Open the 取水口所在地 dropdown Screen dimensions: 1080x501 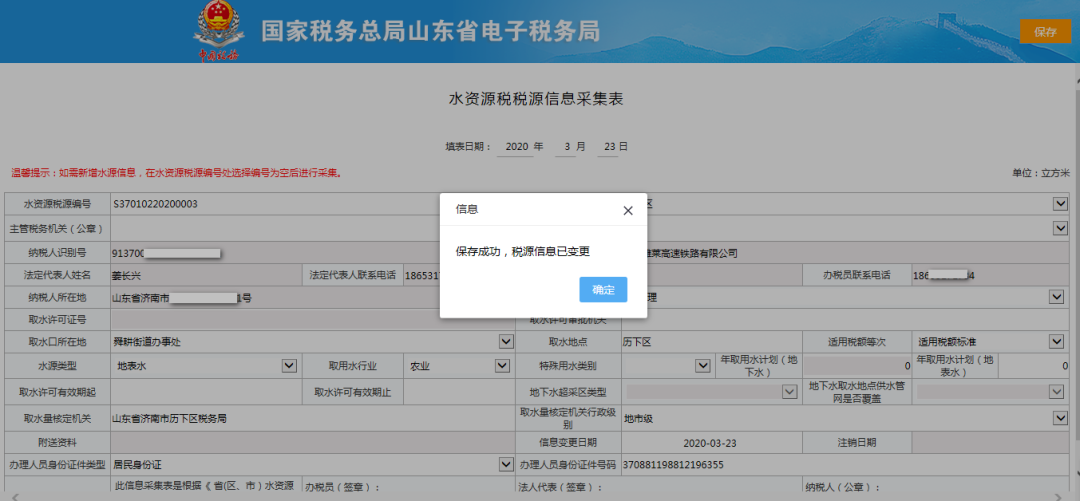click(x=506, y=342)
